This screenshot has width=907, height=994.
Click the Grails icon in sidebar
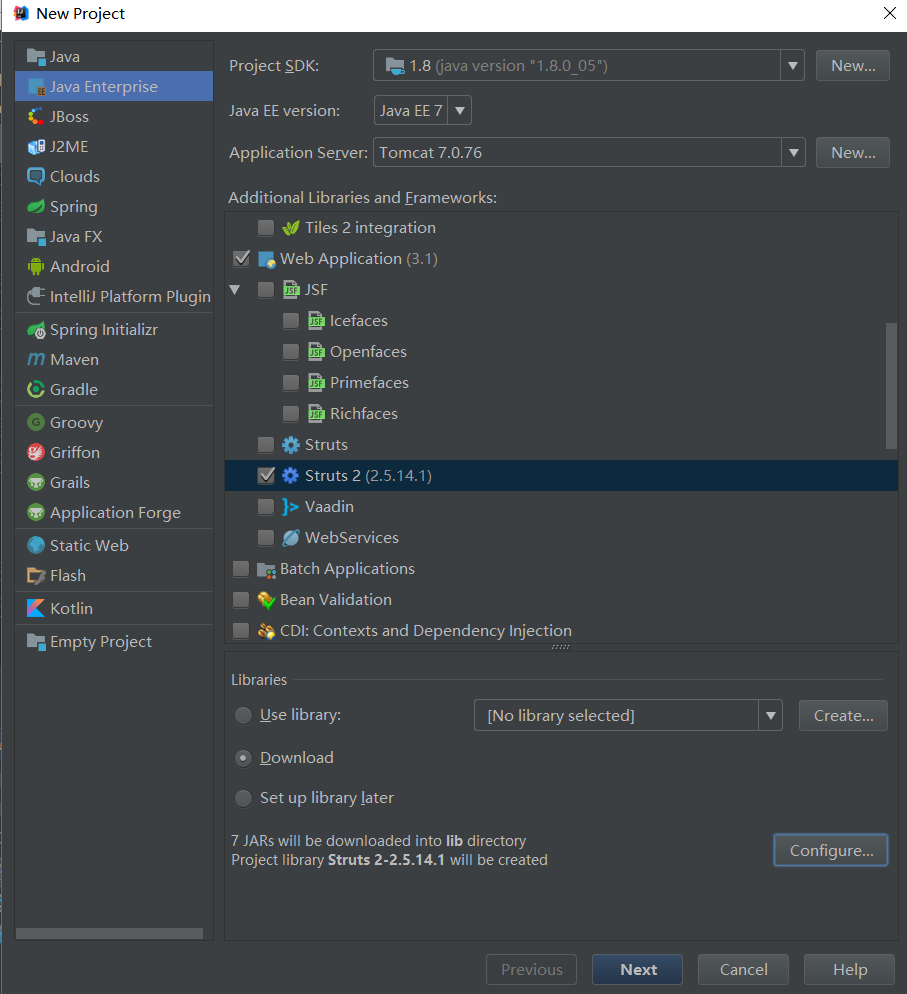click(36, 482)
